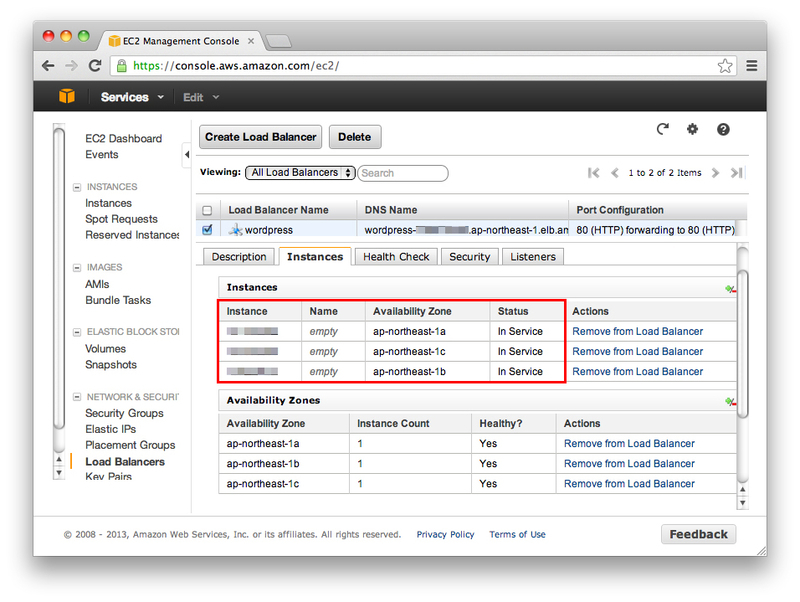Open EC2 Dashboard in sidebar
Screen dimensions: 800x602
click(123, 139)
